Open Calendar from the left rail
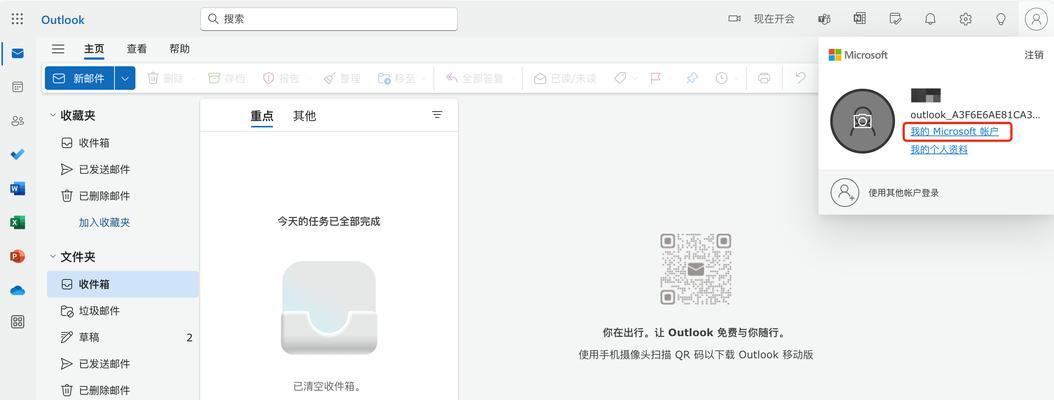 17,87
